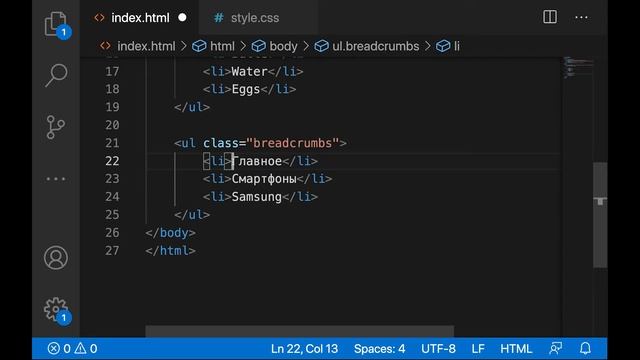Click the minimap code overview
Image resolution: width=640 pixels, height=360 pixels.
click(x=578, y=68)
